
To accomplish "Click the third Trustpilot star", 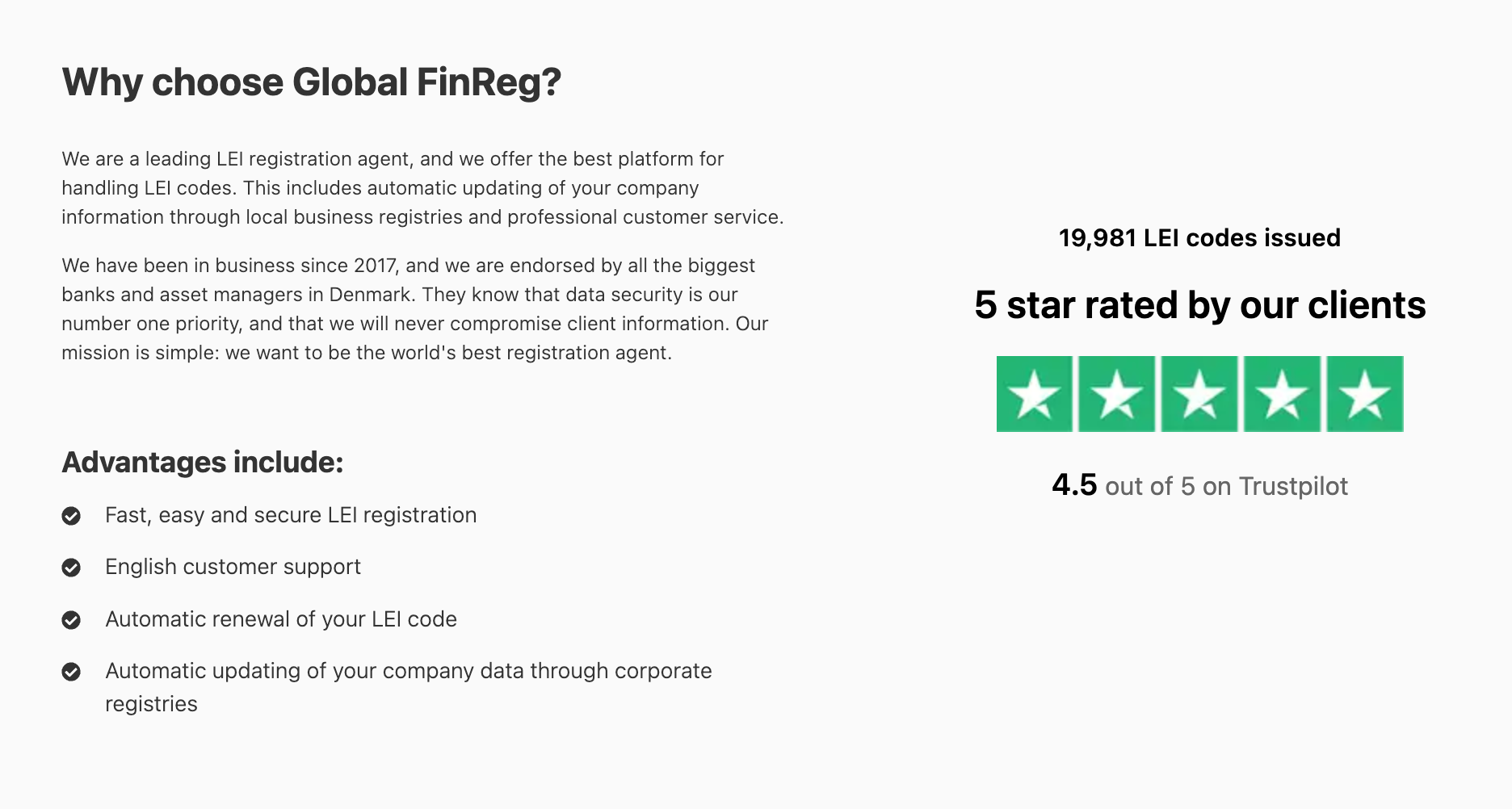I will pos(1199,394).
